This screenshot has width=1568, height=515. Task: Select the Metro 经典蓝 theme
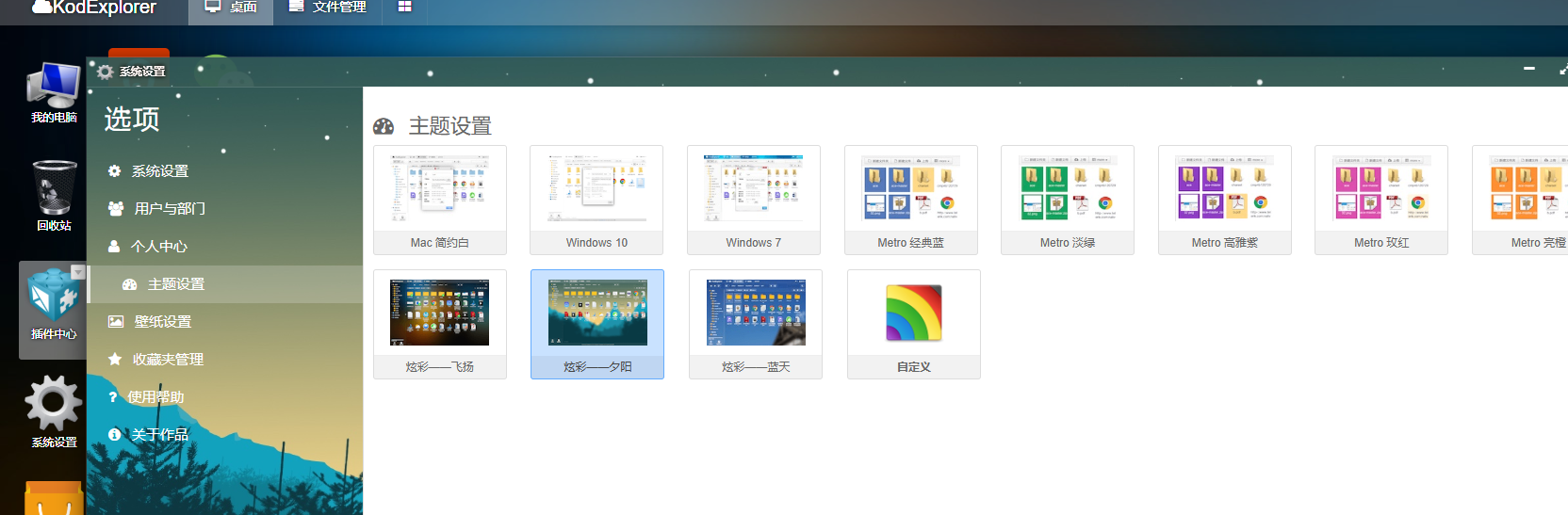pos(911,200)
